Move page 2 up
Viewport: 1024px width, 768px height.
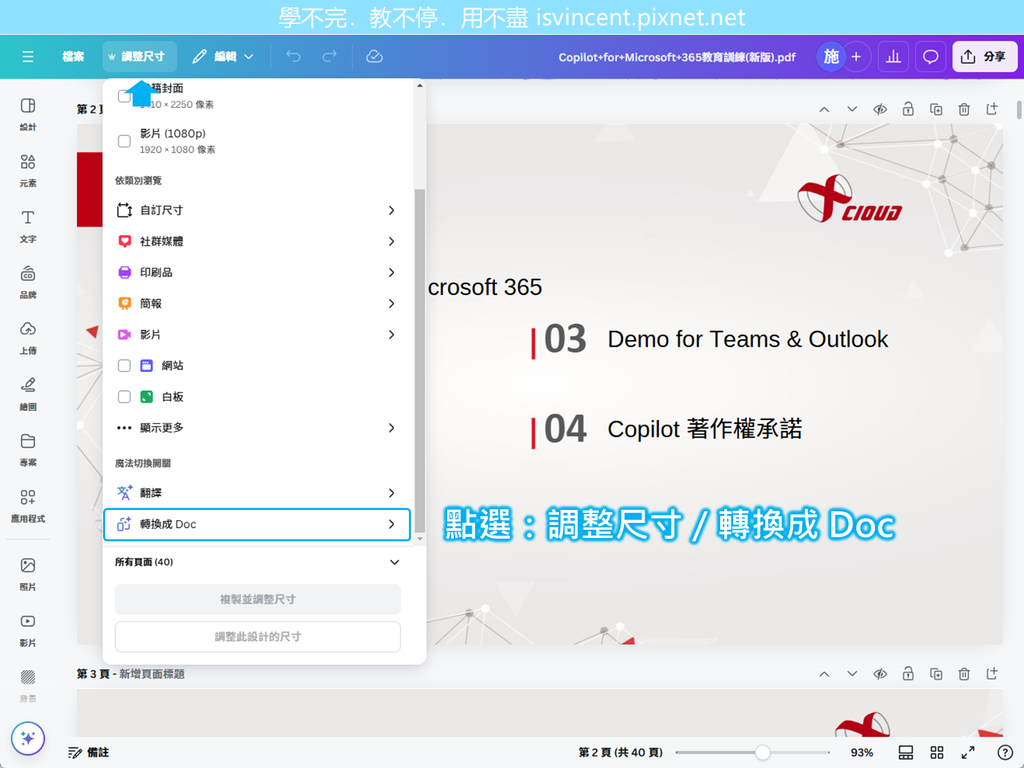(824, 109)
